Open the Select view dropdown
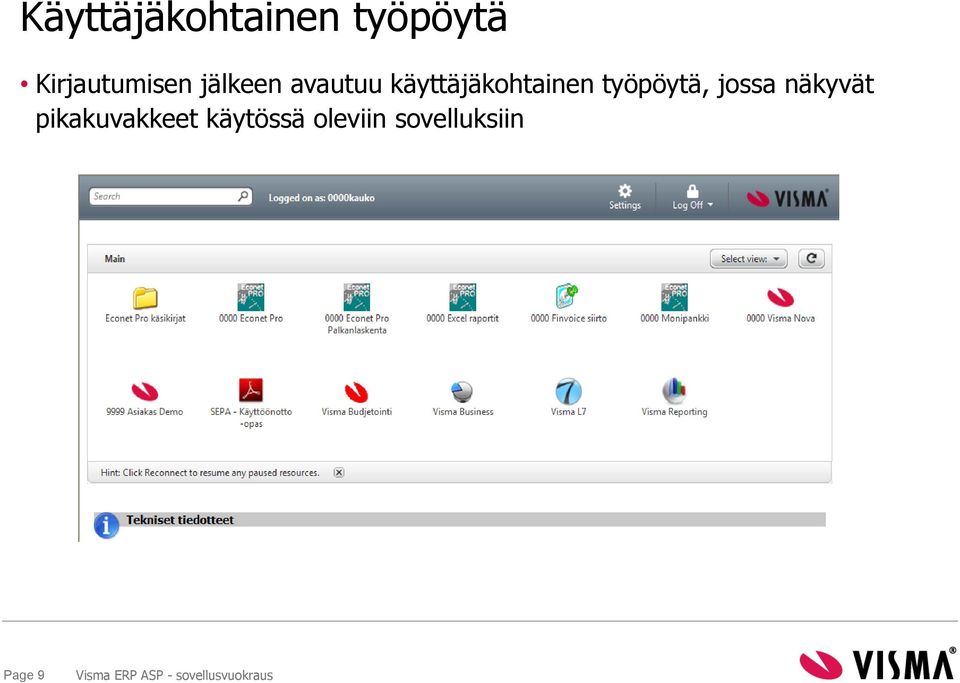This screenshot has width=960, height=683. (x=748, y=258)
